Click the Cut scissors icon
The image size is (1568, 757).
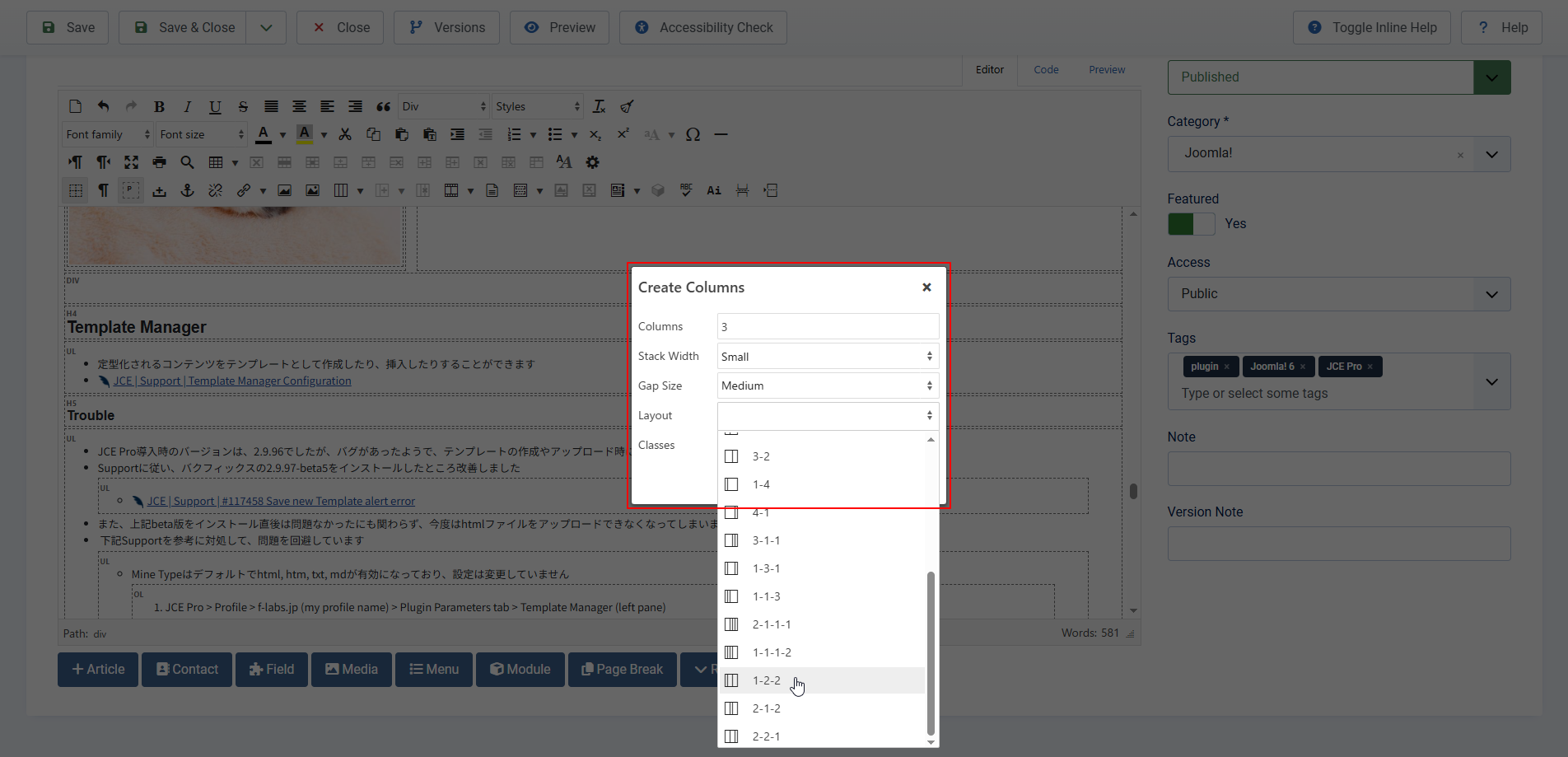[x=345, y=134]
